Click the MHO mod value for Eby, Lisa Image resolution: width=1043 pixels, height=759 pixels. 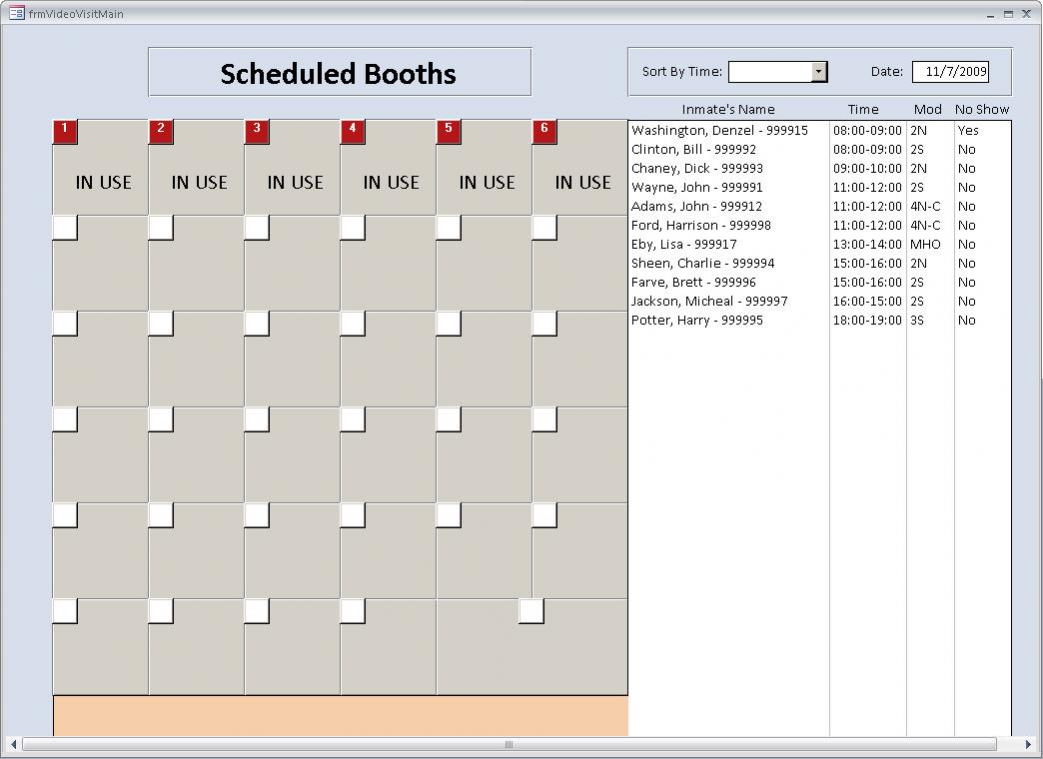point(925,244)
